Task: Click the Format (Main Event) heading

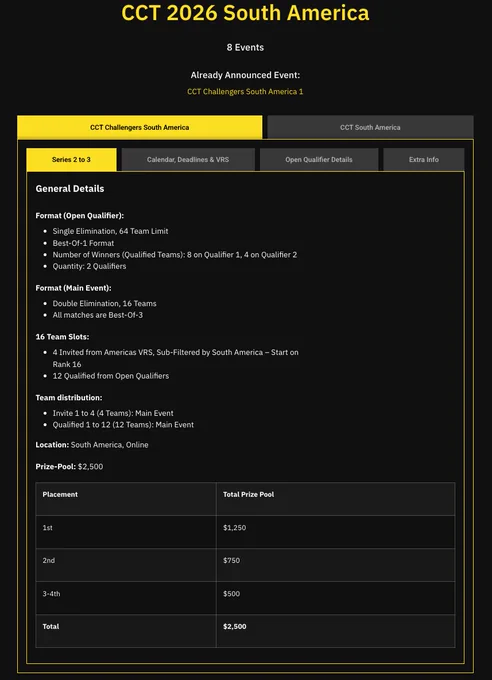Action: tap(73, 288)
